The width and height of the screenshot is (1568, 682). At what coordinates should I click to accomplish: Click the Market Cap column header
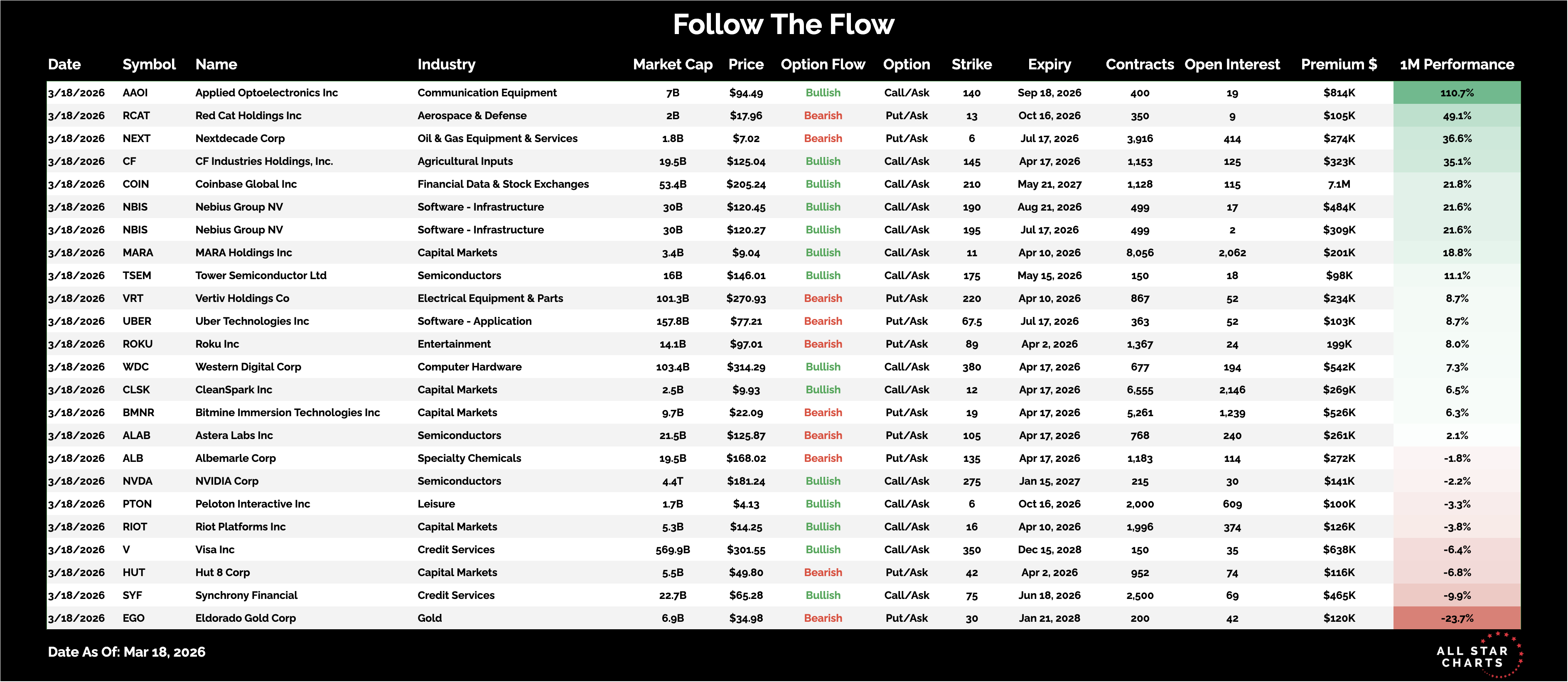(x=672, y=64)
